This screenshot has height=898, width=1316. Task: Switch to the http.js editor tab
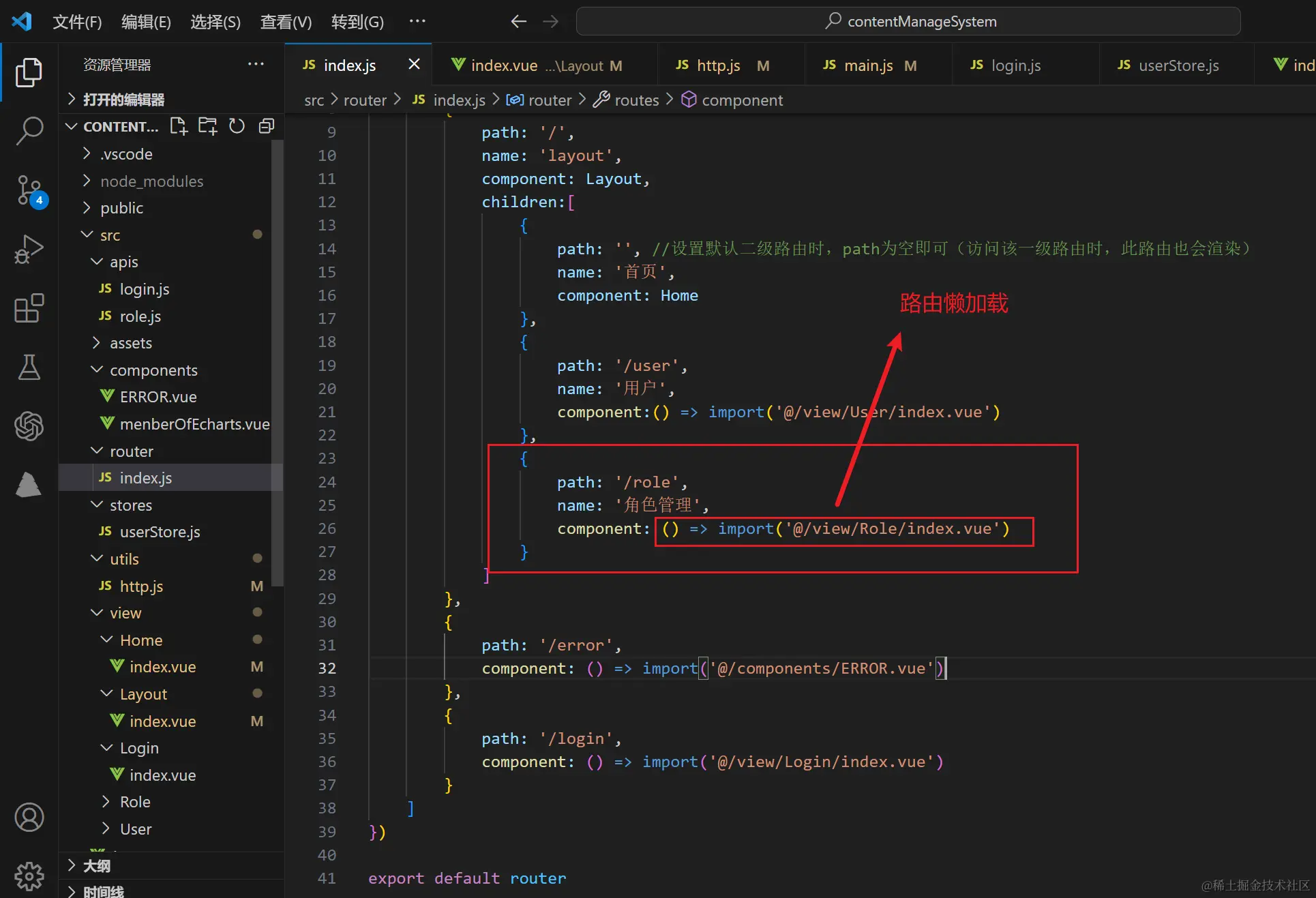coord(718,65)
